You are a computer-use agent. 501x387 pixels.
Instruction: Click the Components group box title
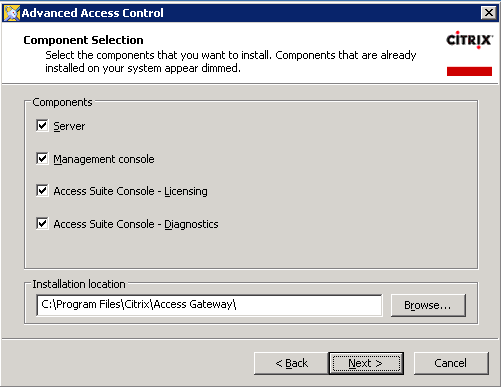click(62, 102)
